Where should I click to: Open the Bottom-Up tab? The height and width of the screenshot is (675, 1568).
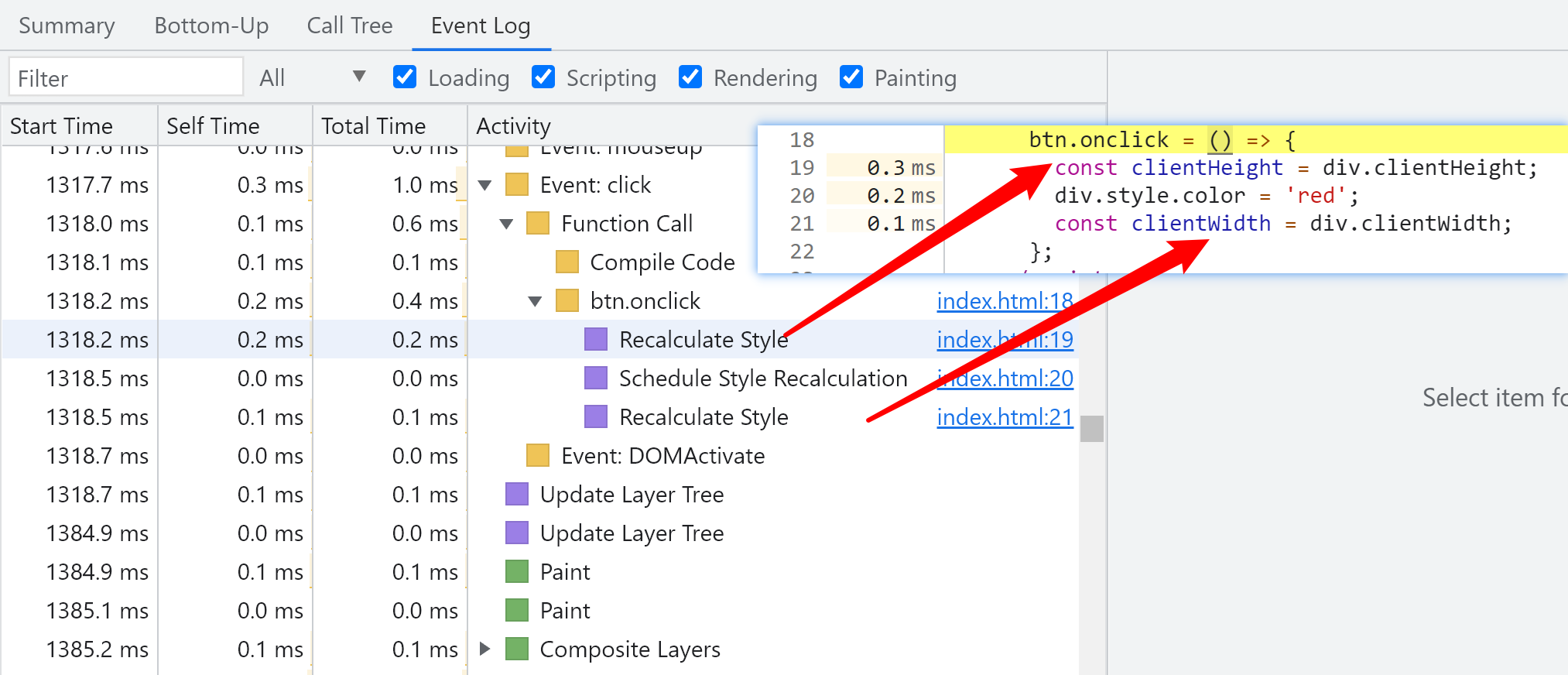pos(211,26)
